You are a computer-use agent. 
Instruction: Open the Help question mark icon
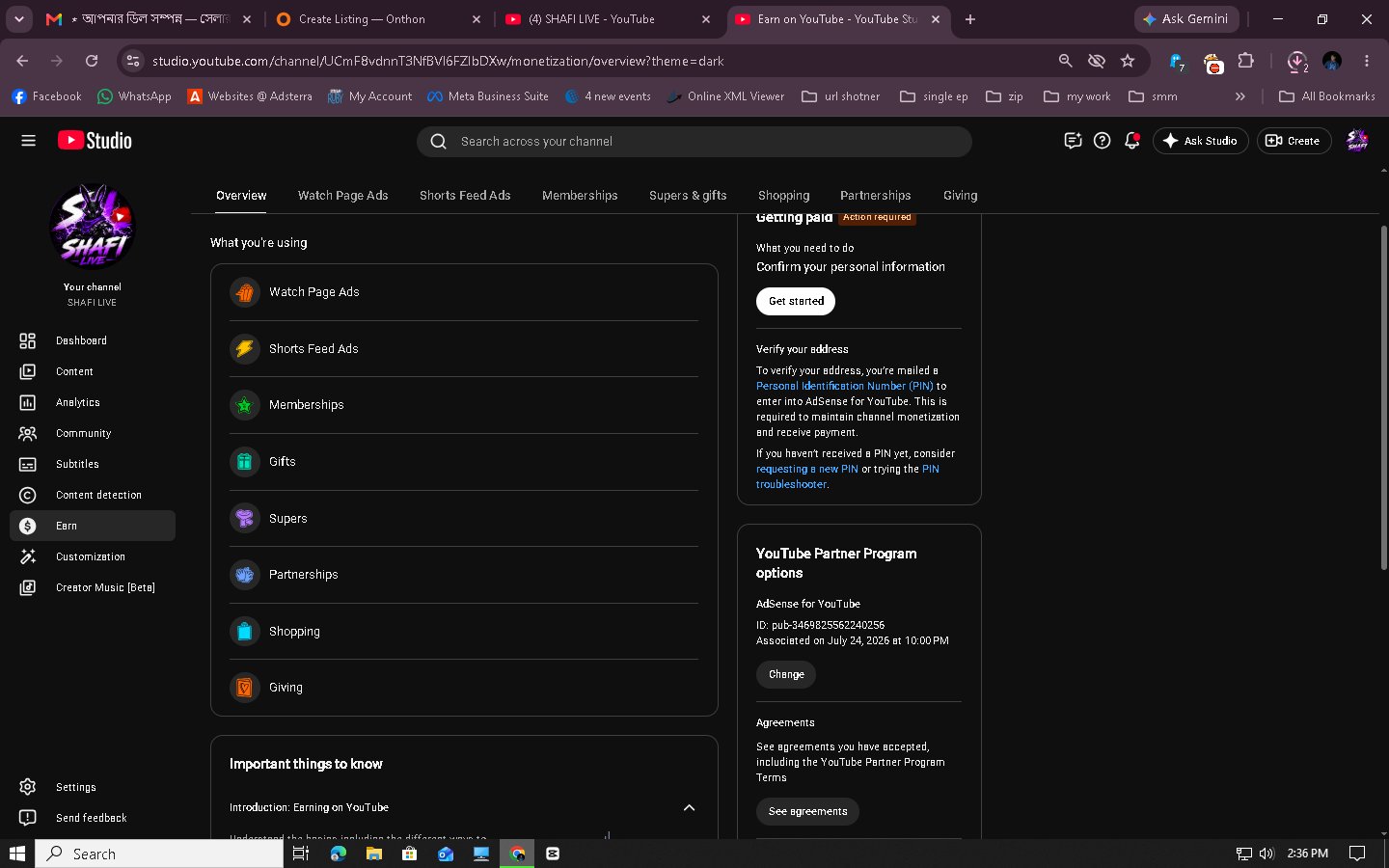pos(1103,141)
